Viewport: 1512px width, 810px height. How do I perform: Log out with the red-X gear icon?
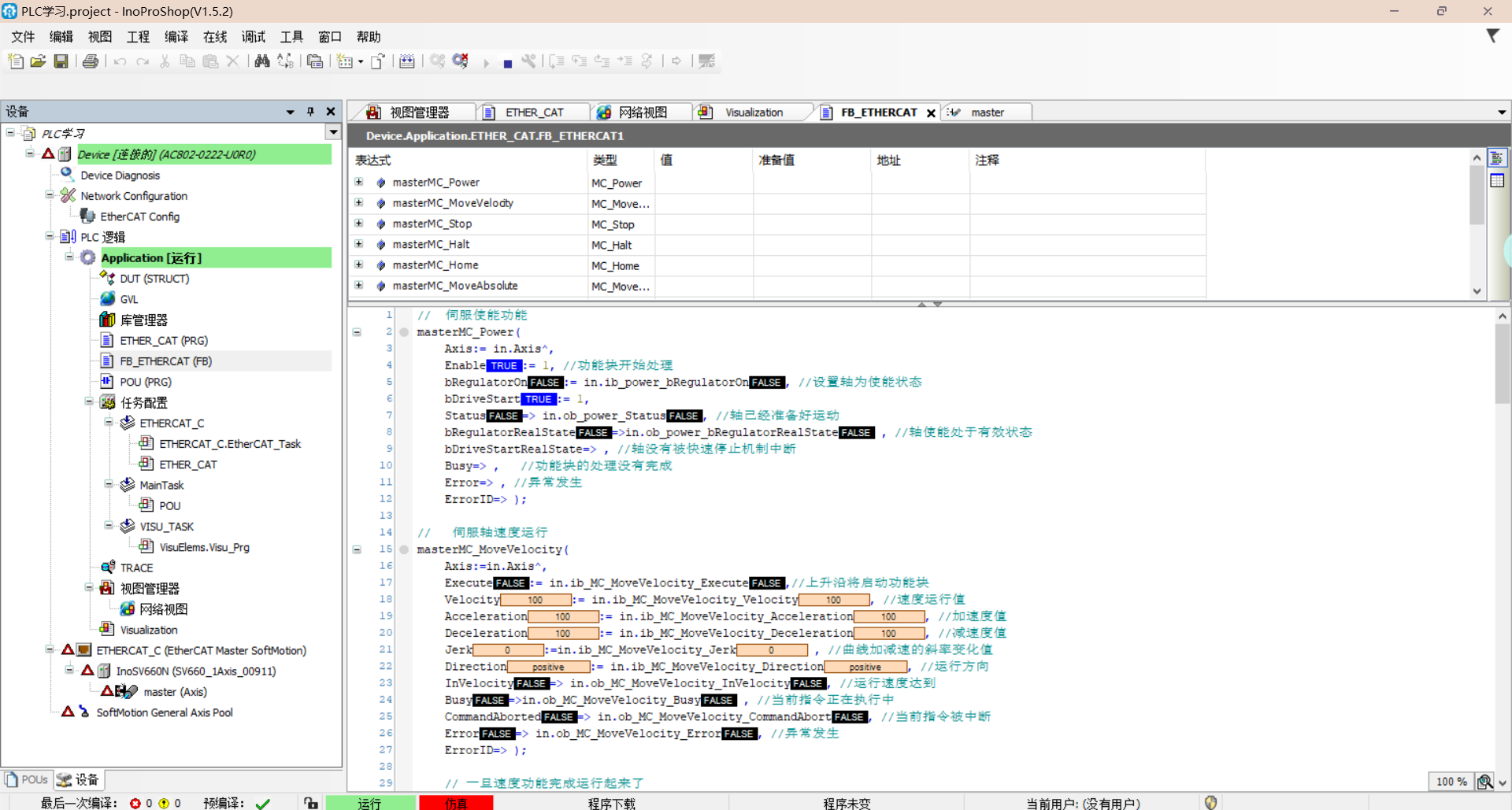461,61
